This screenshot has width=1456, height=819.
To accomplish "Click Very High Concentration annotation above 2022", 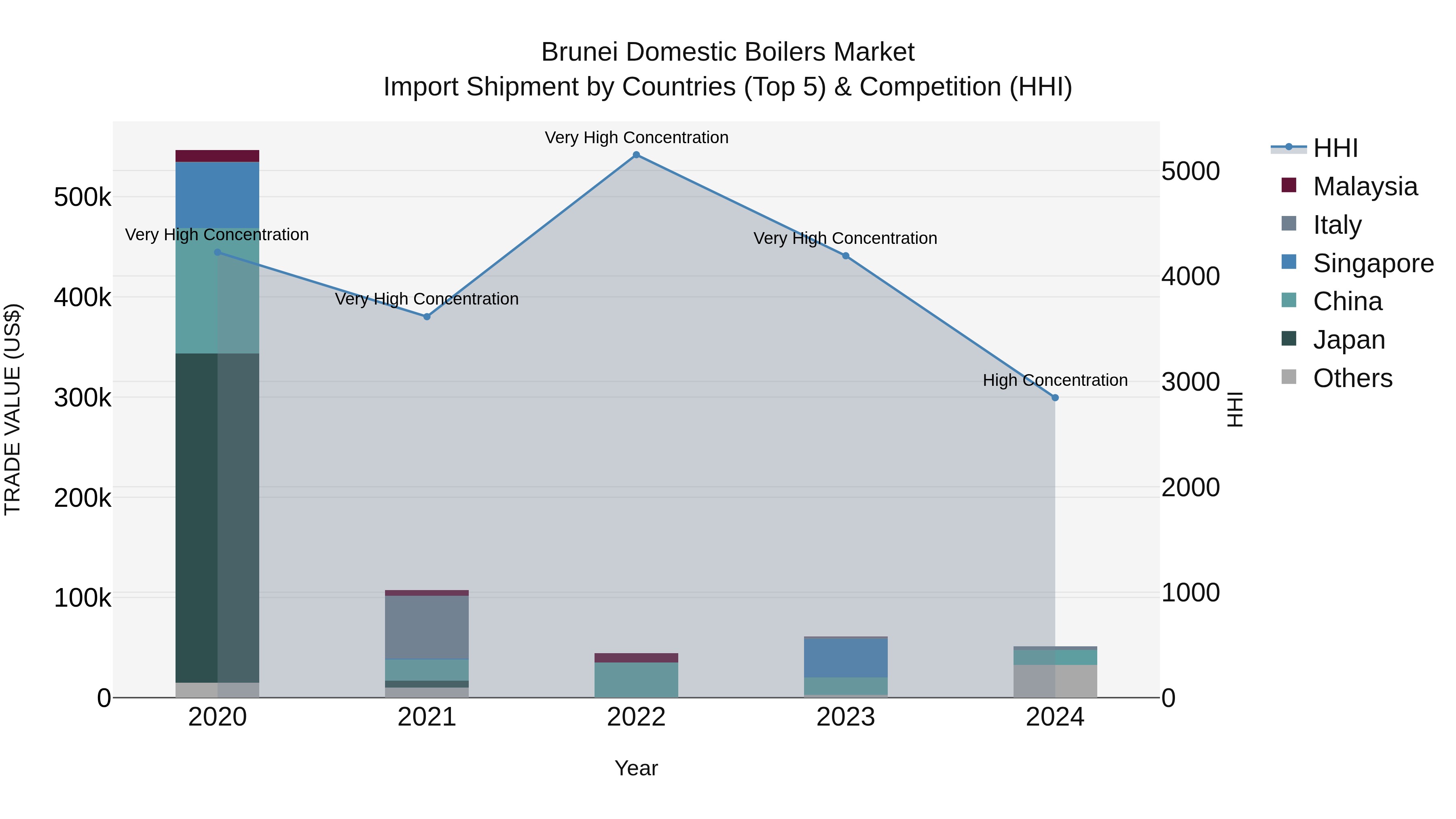I will [x=637, y=138].
